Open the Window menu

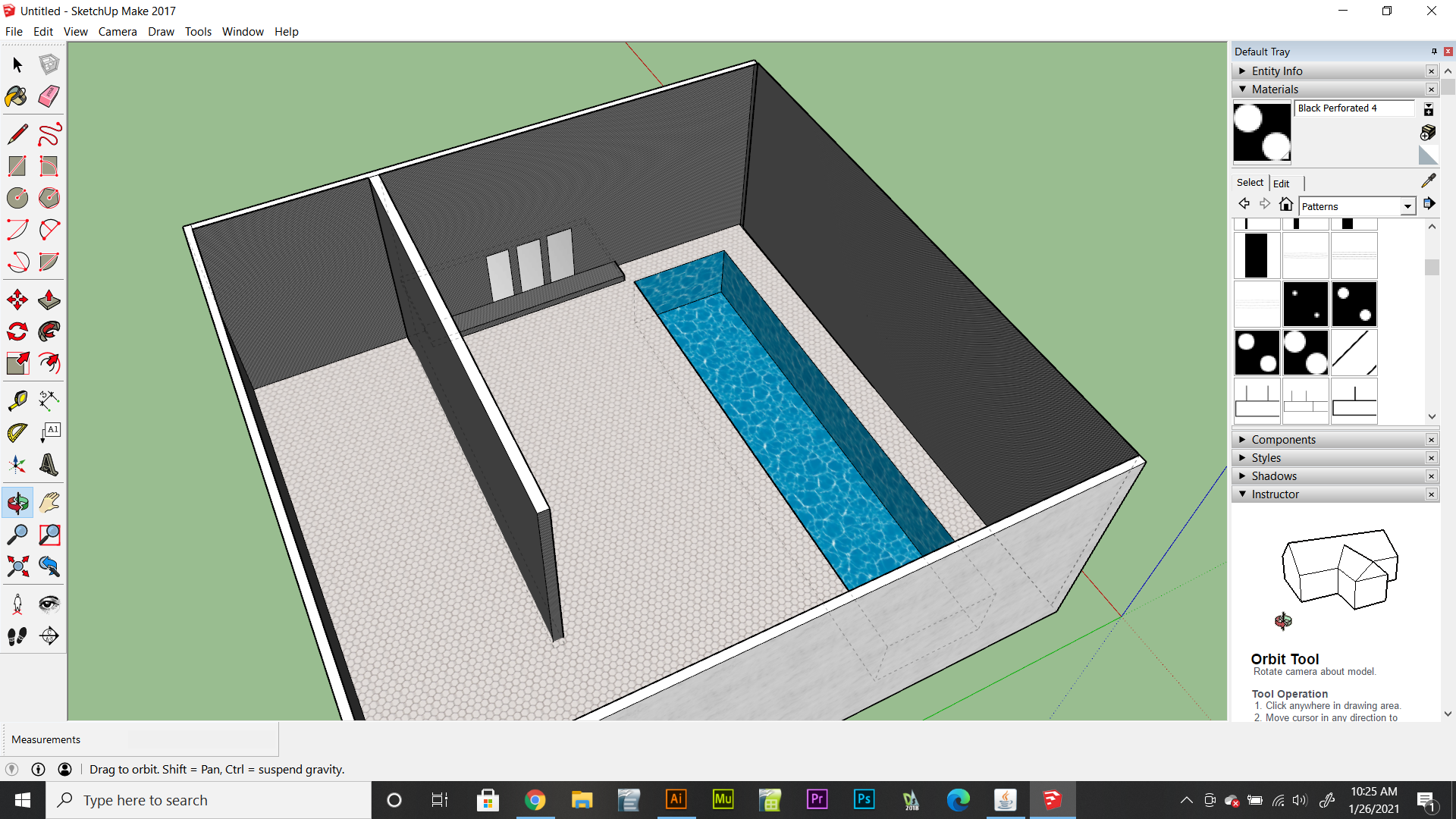pyautogui.click(x=243, y=31)
